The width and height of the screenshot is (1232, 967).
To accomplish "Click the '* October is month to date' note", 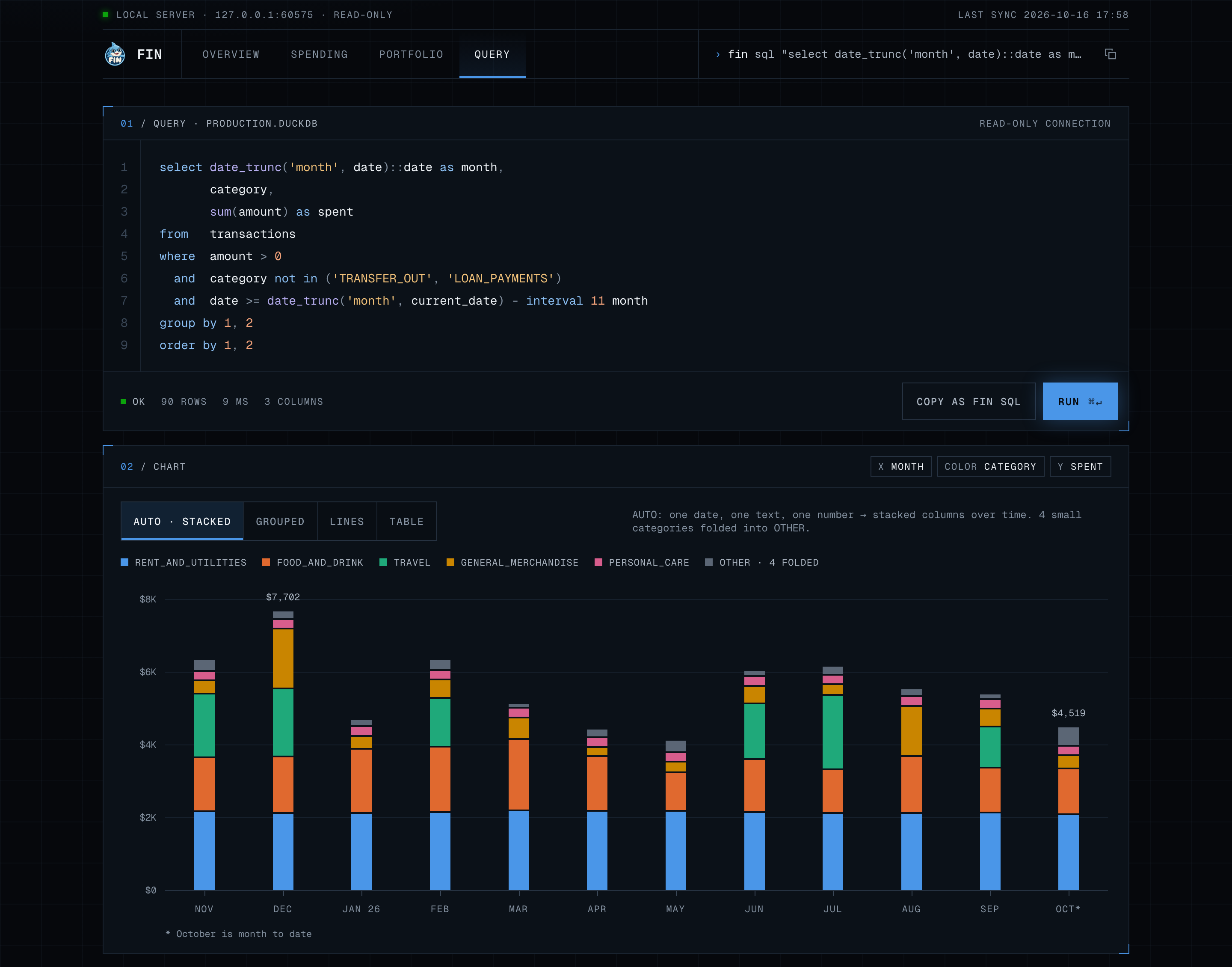I will (238, 934).
